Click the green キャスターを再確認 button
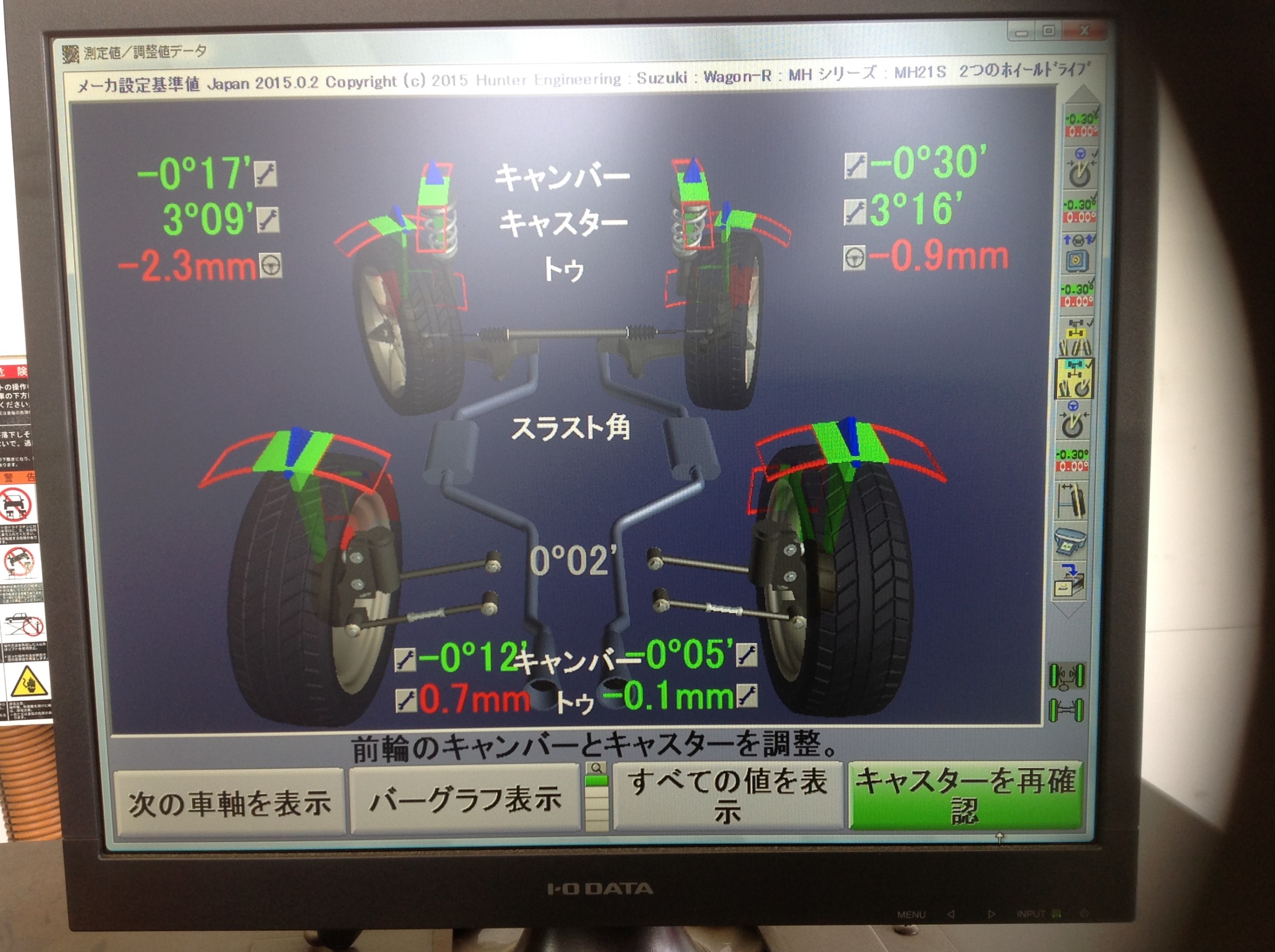 [x=965, y=795]
